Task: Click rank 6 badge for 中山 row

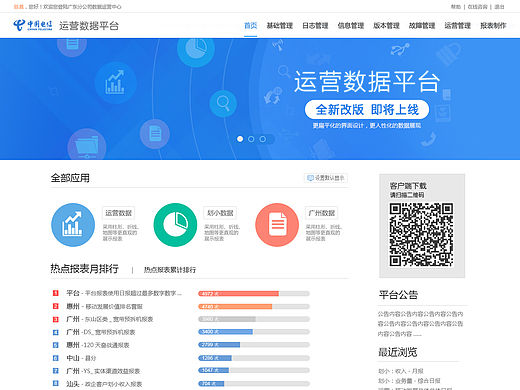Action: tap(56, 358)
